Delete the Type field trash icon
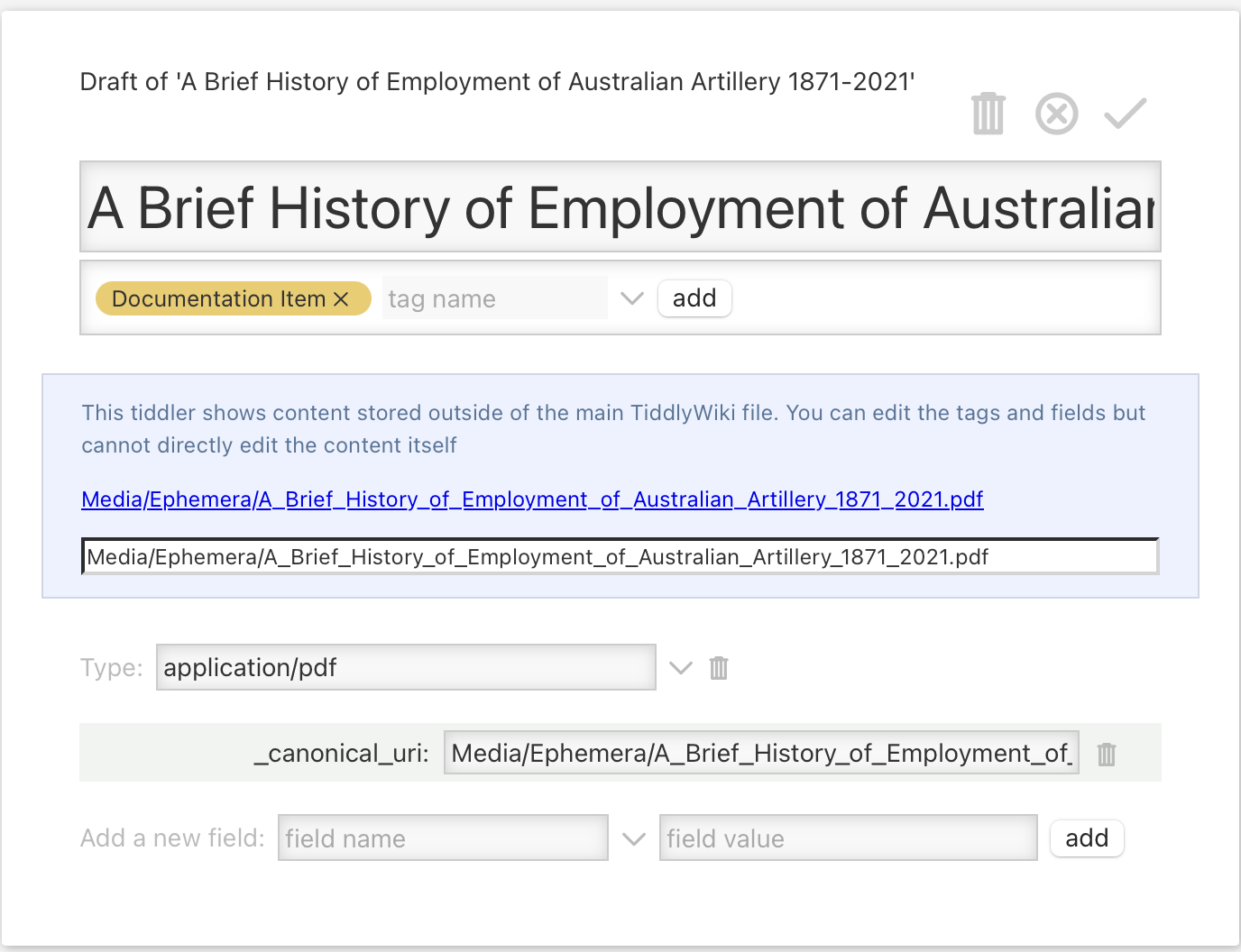The image size is (1241, 952). [x=719, y=668]
